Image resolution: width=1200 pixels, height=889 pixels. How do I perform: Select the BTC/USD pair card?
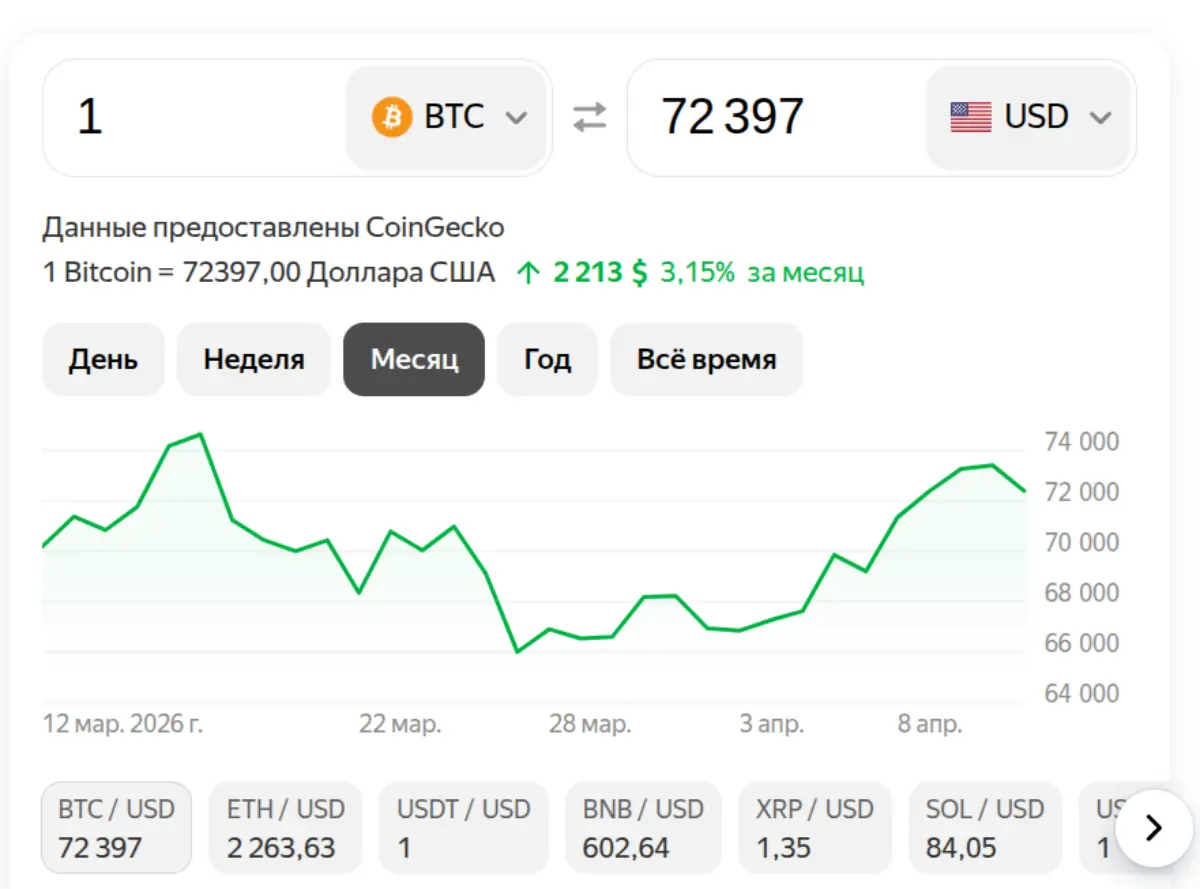[116, 827]
